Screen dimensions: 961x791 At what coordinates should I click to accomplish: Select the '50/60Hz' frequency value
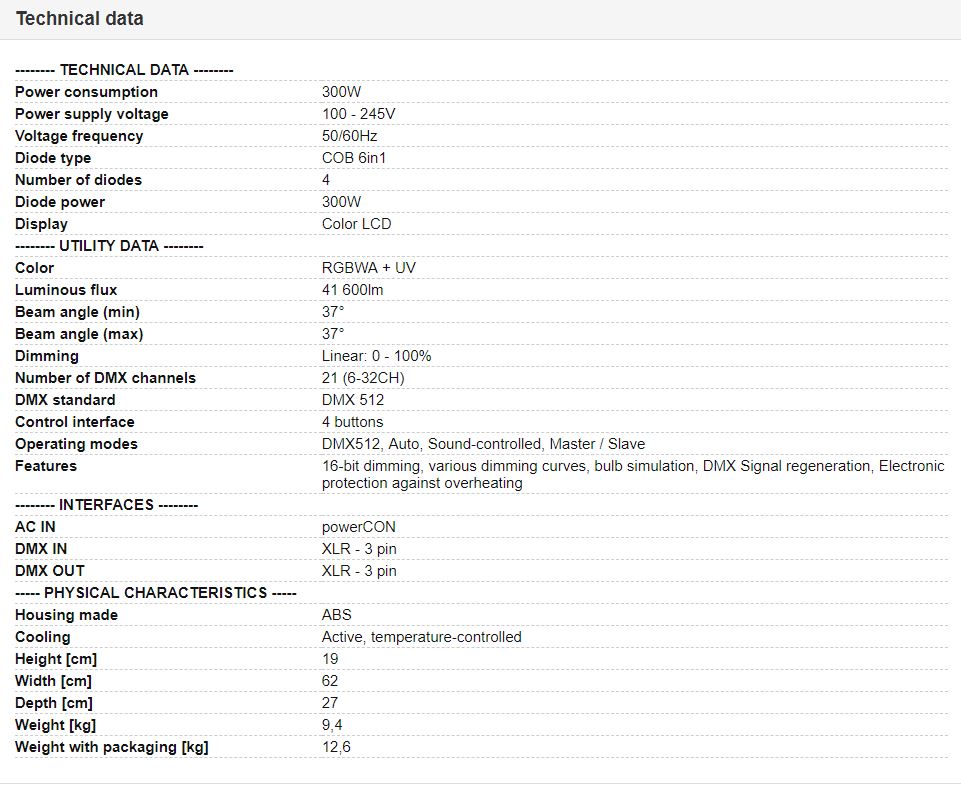349,136
